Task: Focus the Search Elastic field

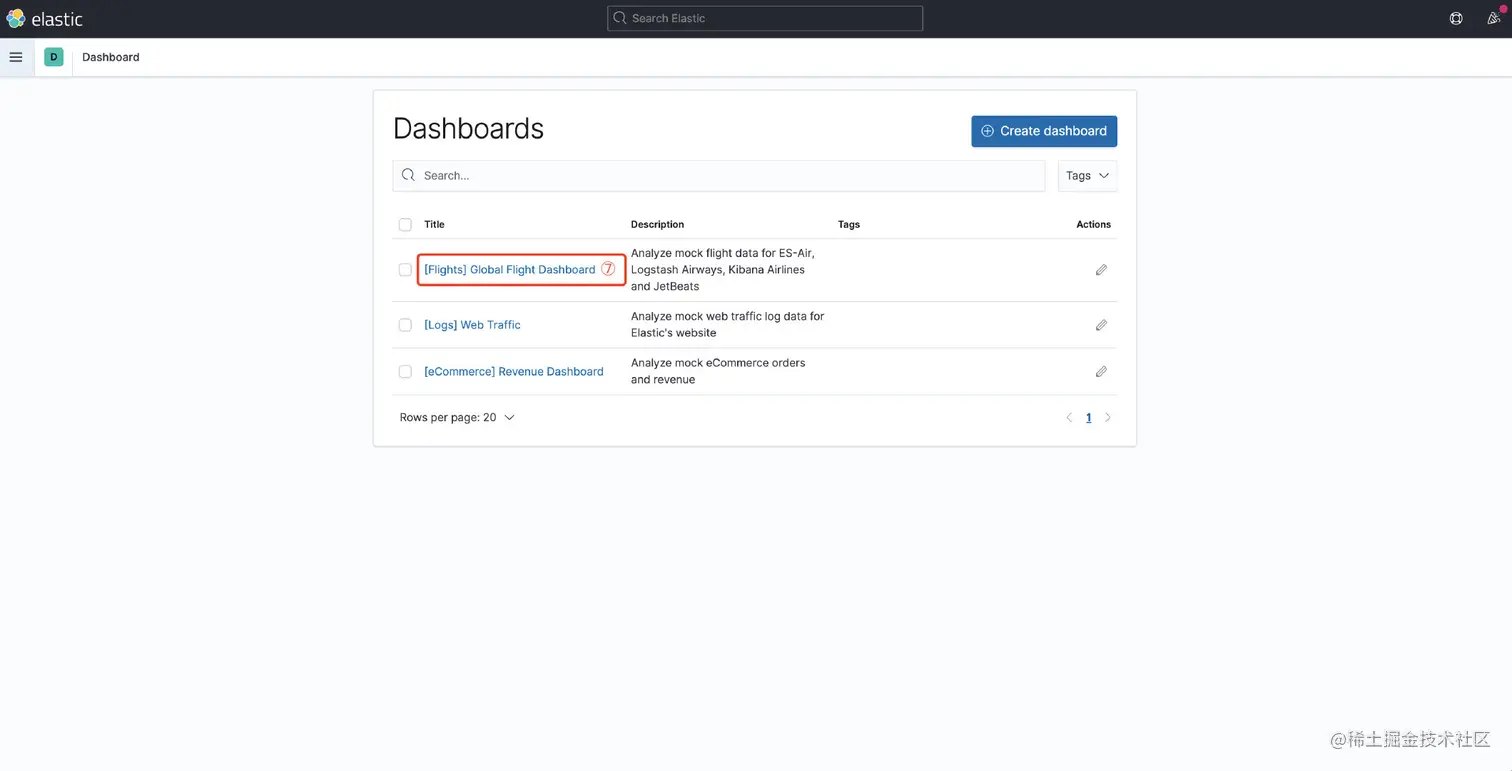Action: click(x=765, y=18)
